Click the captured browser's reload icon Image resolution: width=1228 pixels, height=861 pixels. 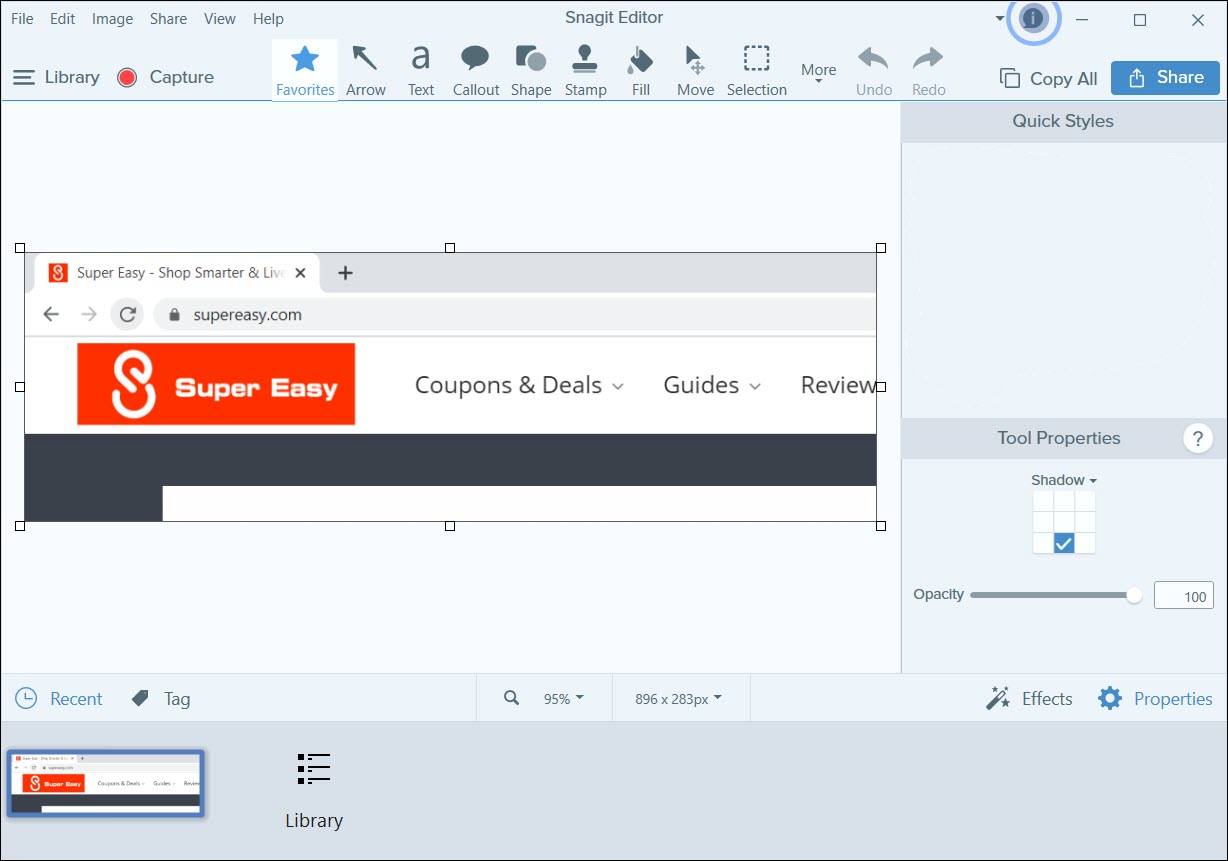(127, 314)
